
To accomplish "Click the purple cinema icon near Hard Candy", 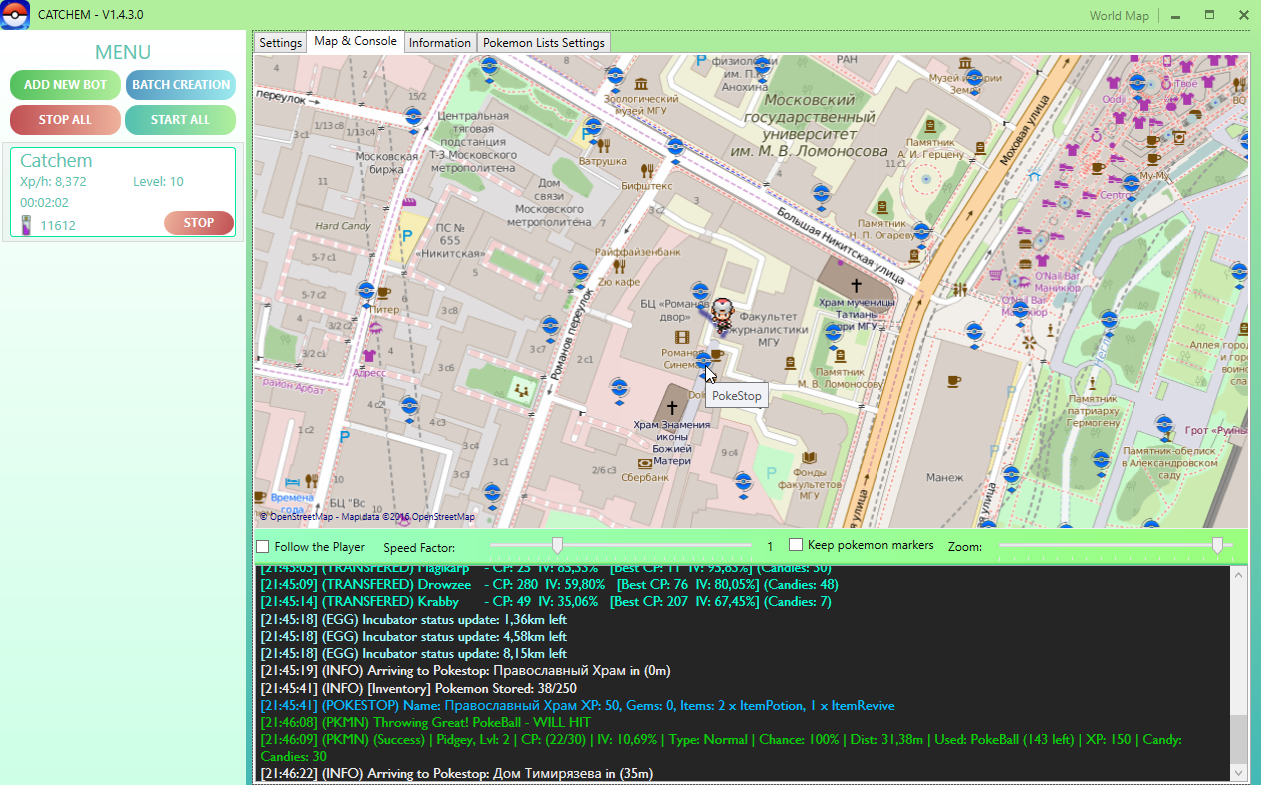I will tap(408, 202).
